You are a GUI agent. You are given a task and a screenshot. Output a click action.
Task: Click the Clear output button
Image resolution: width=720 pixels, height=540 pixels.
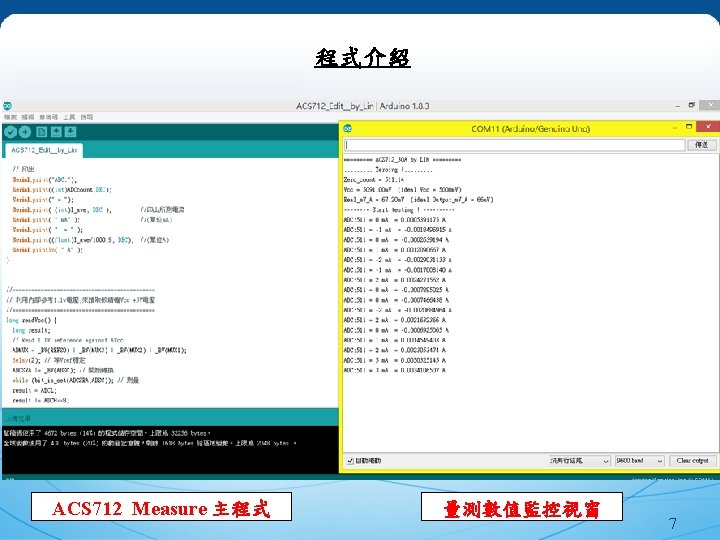(x=692, y=461)
